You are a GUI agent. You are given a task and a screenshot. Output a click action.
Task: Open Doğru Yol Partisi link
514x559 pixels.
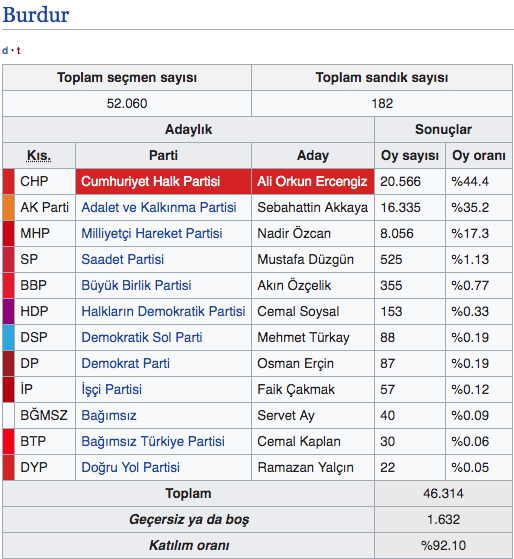130,468
